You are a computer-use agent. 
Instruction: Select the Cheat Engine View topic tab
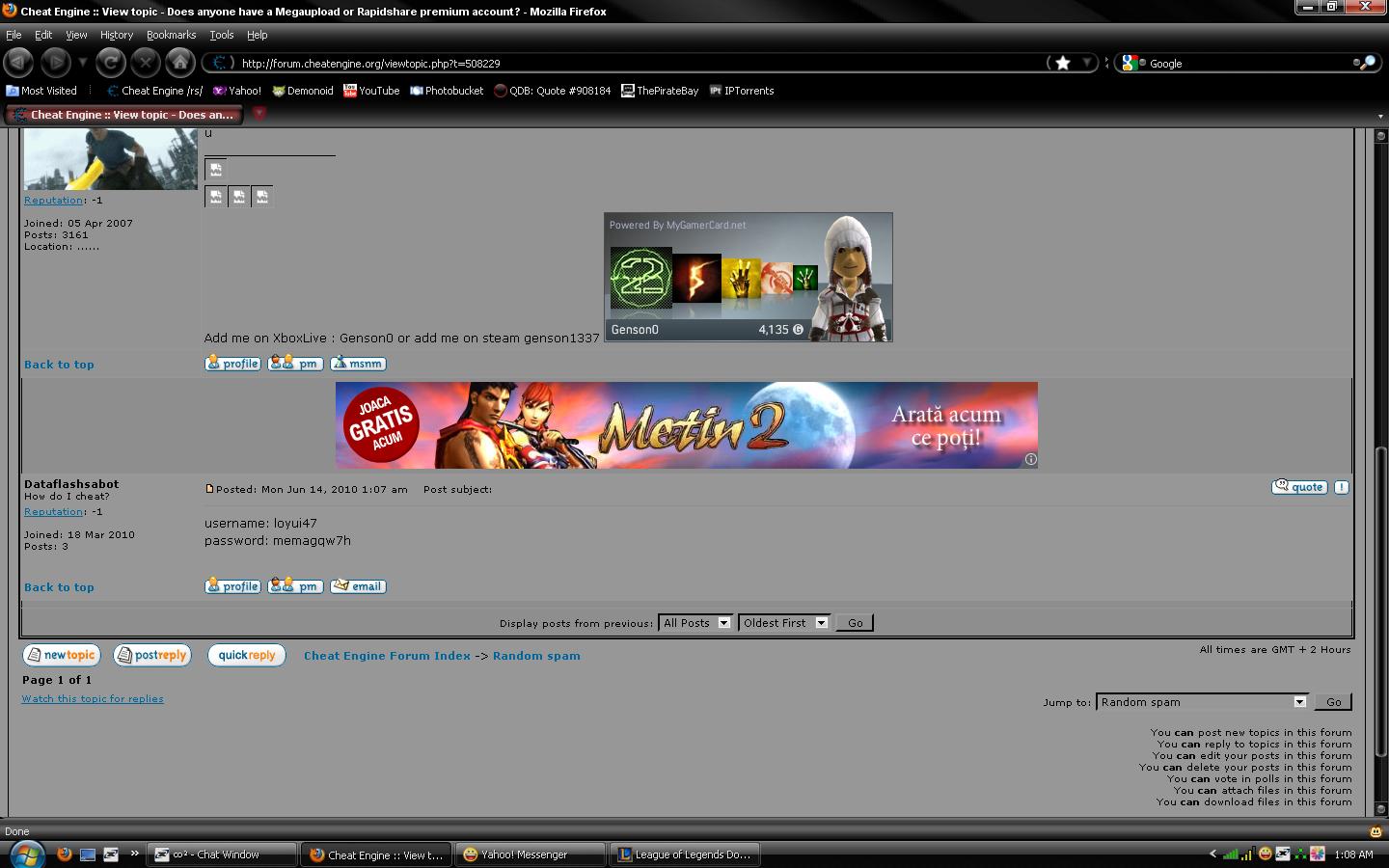click(x=123, y=115)
